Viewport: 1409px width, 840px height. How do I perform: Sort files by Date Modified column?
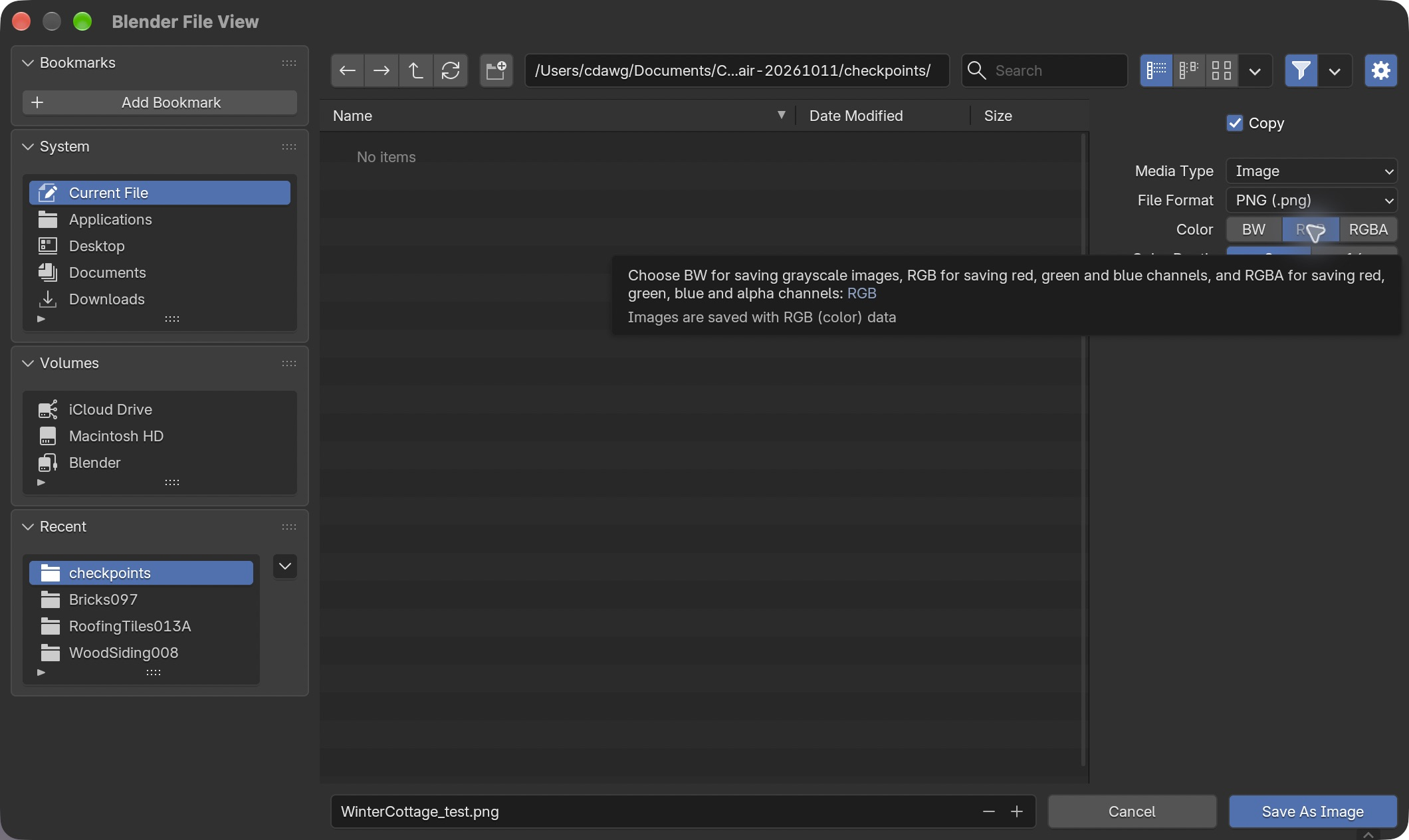tap(883, 116)
